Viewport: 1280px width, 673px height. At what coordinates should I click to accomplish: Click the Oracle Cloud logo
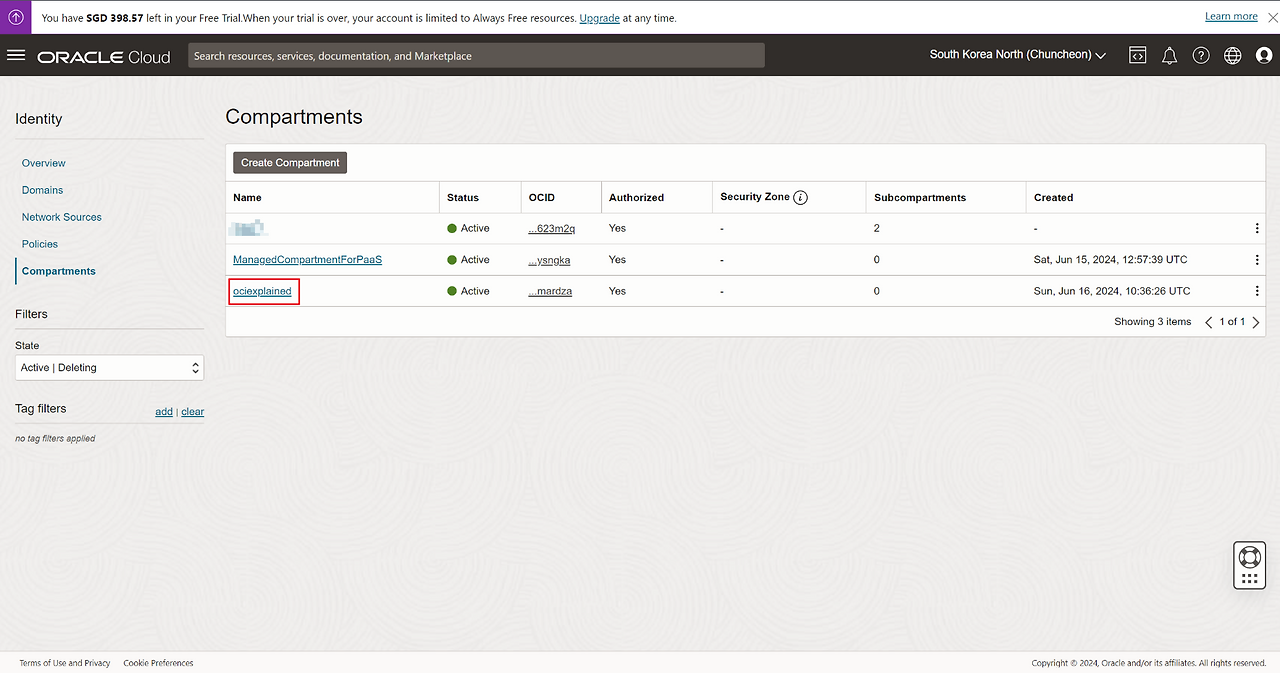coord(104,57)
